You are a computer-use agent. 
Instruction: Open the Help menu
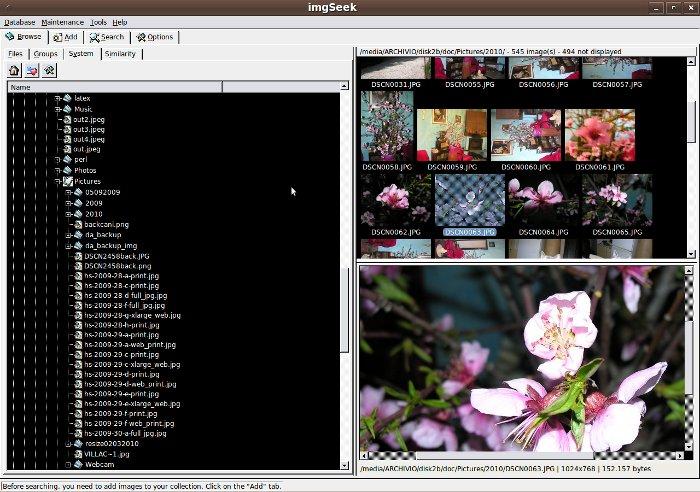click(120, 22)
